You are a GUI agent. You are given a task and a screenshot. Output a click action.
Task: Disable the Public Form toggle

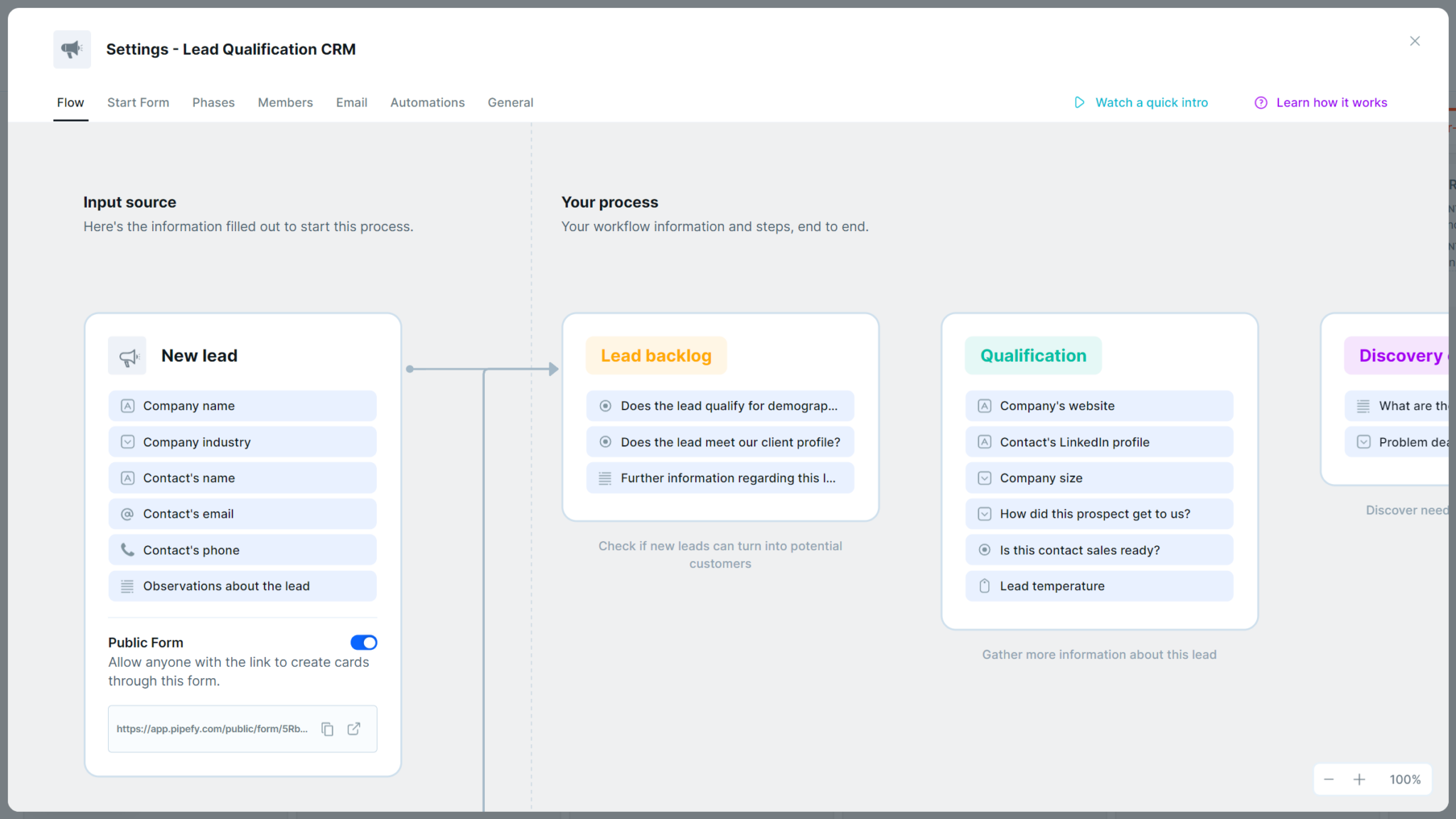(x=363, y=642)
